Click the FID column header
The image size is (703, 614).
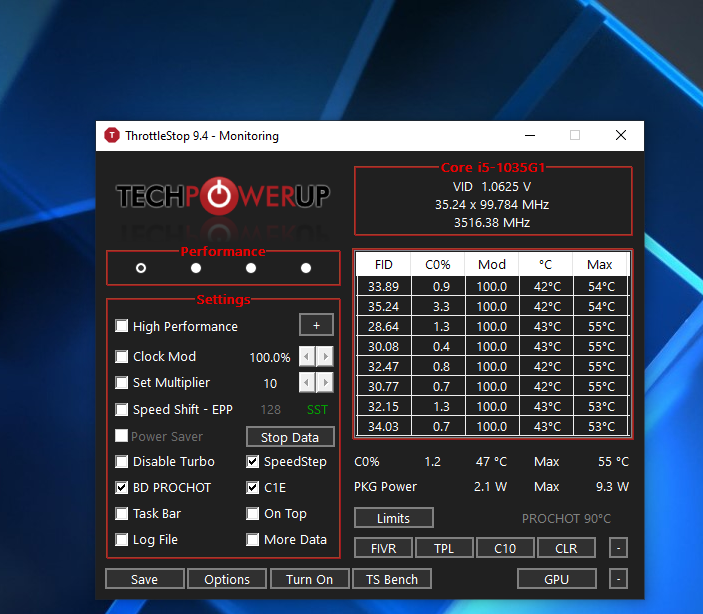pos(384,265)
